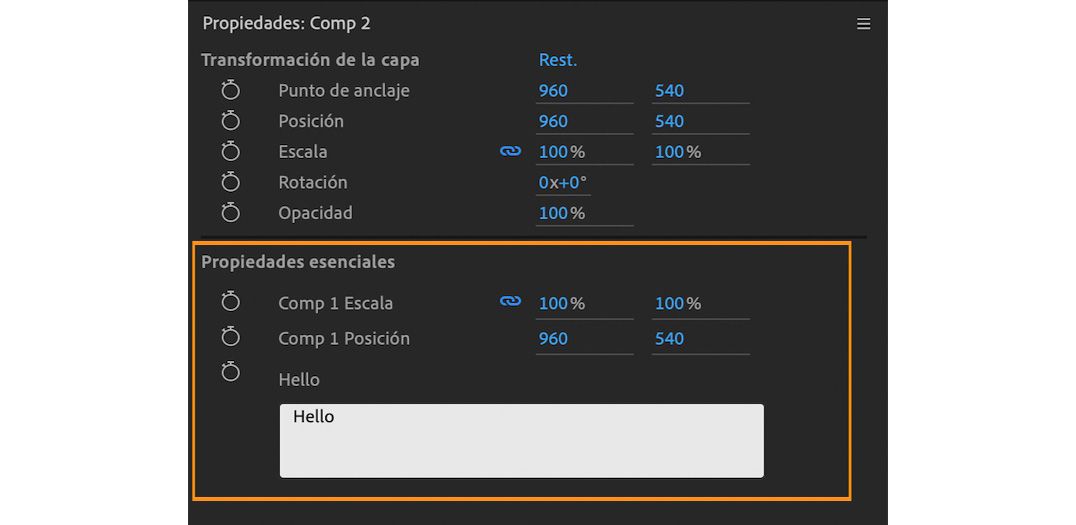Toggle the Comp 1 Posición stopwatch
1076x525 pixels.
point(231,338)
